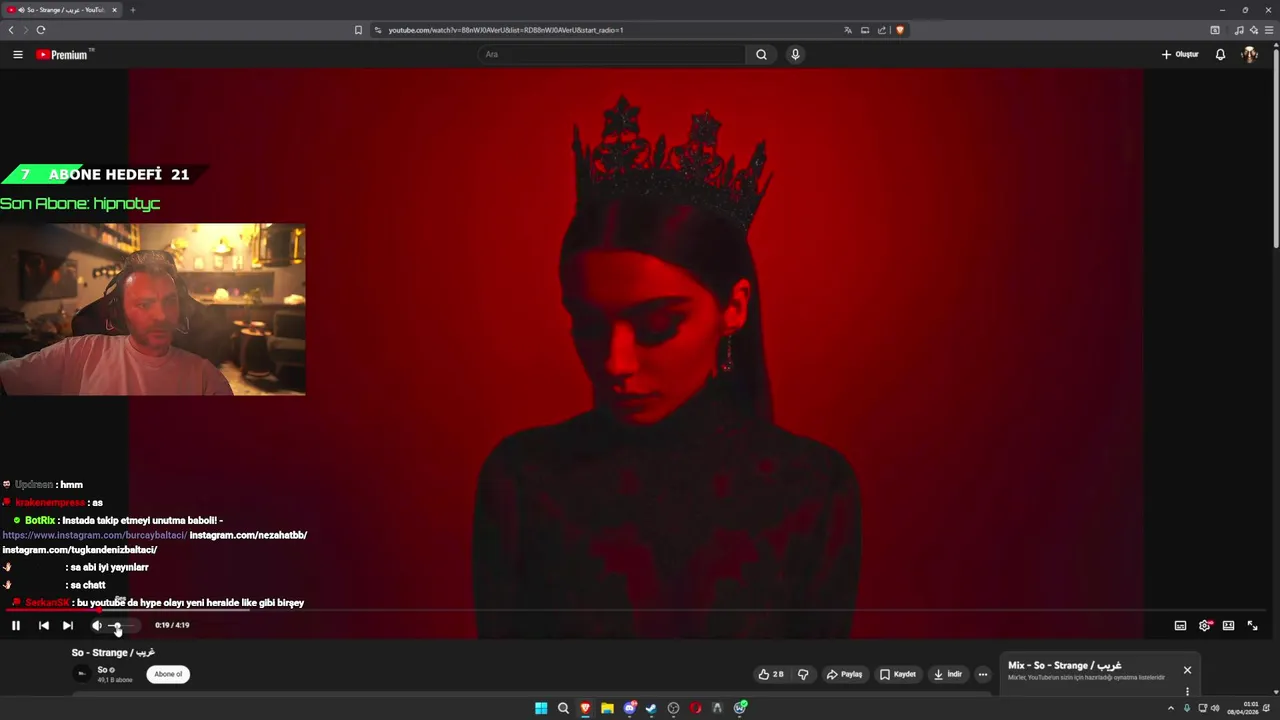
Task: Open the player settings gear
Action: (1205, 626)
